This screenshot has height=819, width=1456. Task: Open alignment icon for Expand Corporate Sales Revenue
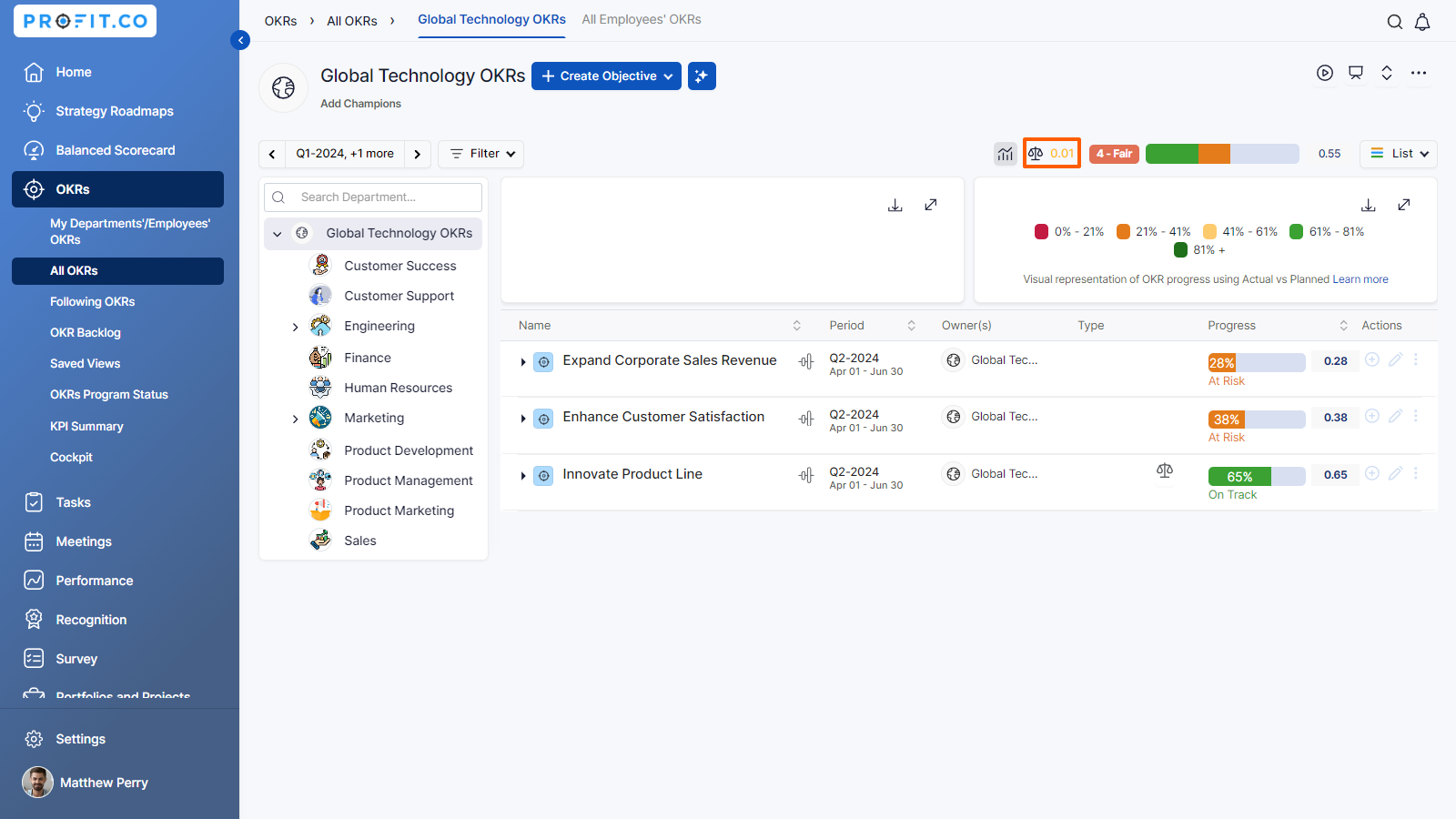tap(806, 361)
